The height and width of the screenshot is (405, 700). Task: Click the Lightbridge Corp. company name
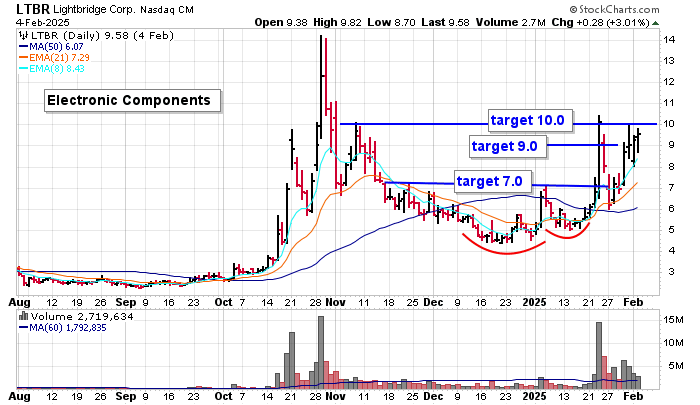pos(94,9)
